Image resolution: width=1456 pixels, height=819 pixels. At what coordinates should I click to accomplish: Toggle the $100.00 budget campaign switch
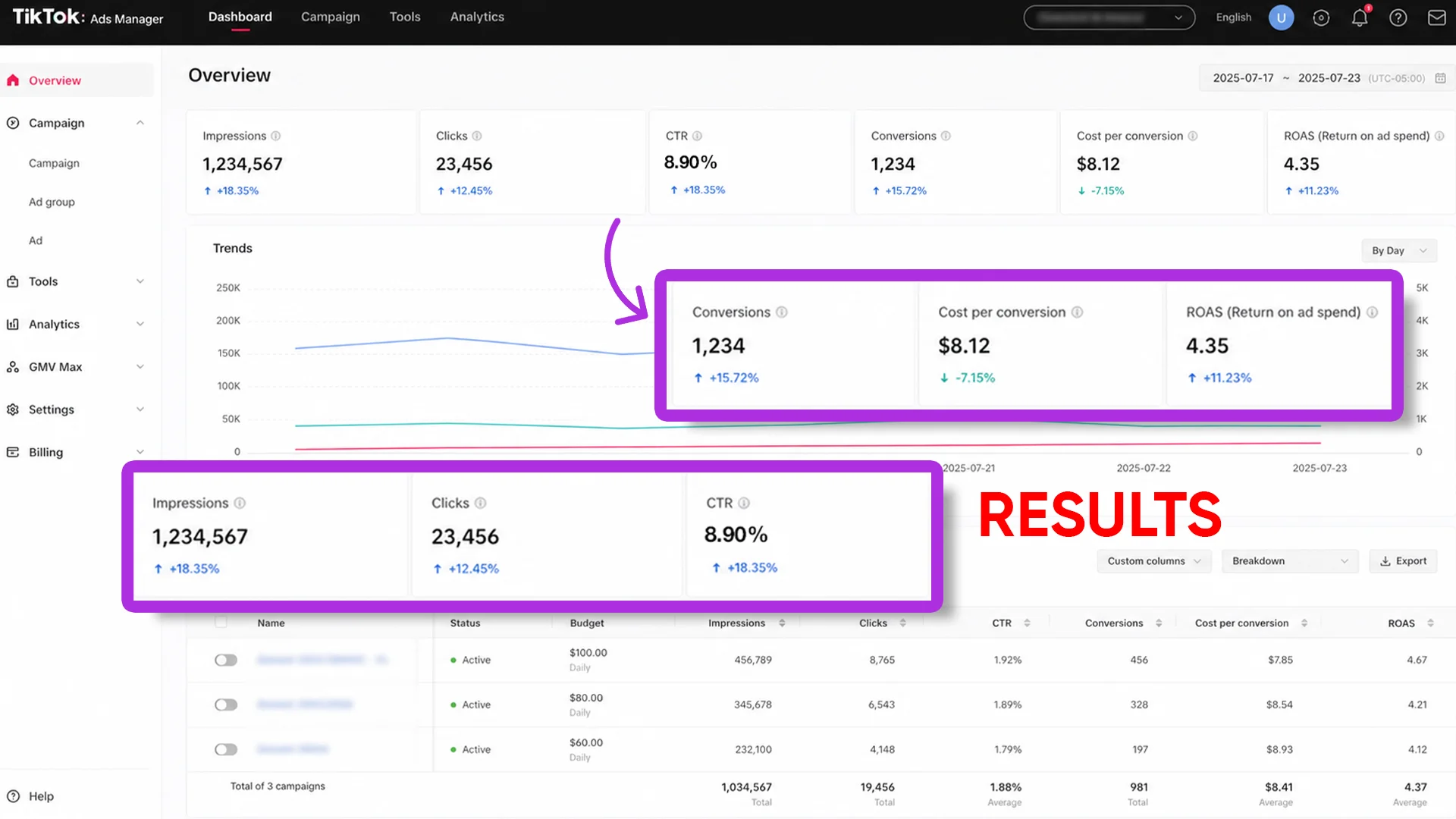[226, 660]
